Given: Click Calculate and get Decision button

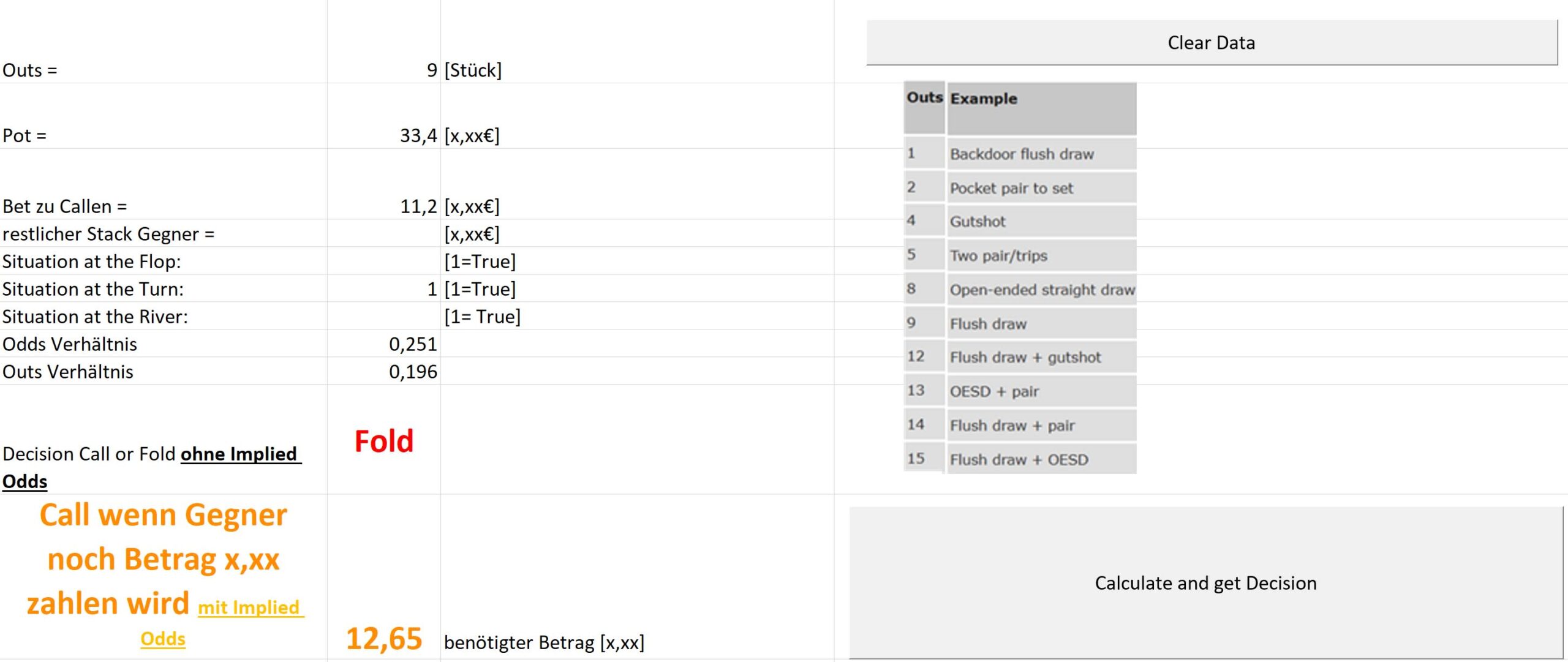Looking at the screenshot, I should point(1205,582).
